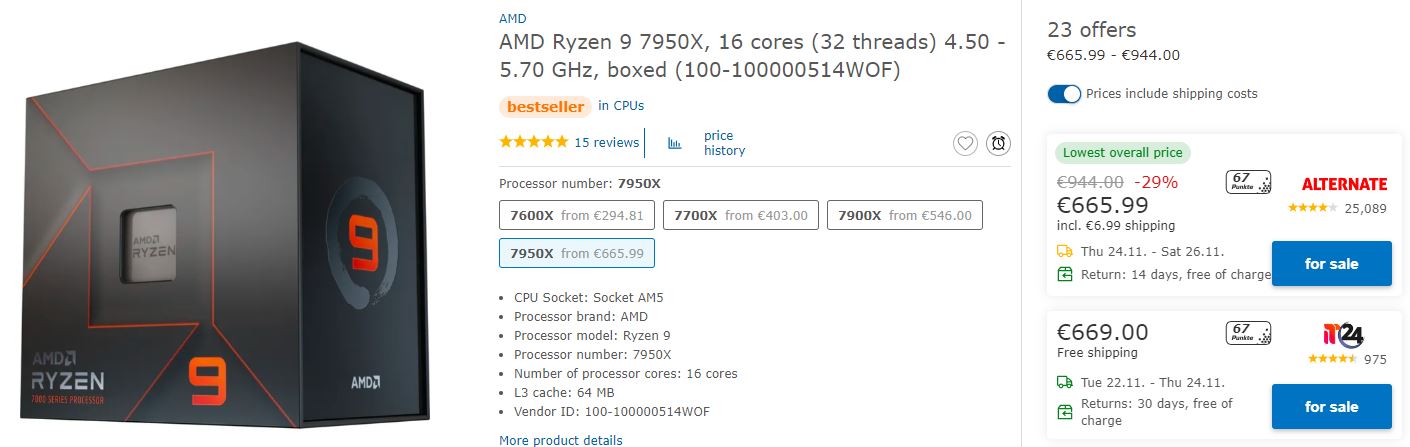Viewport: 1410px width, 447px height.
Task: Set a price alert with alarm clock icon
Action: [x=998, y=144]
